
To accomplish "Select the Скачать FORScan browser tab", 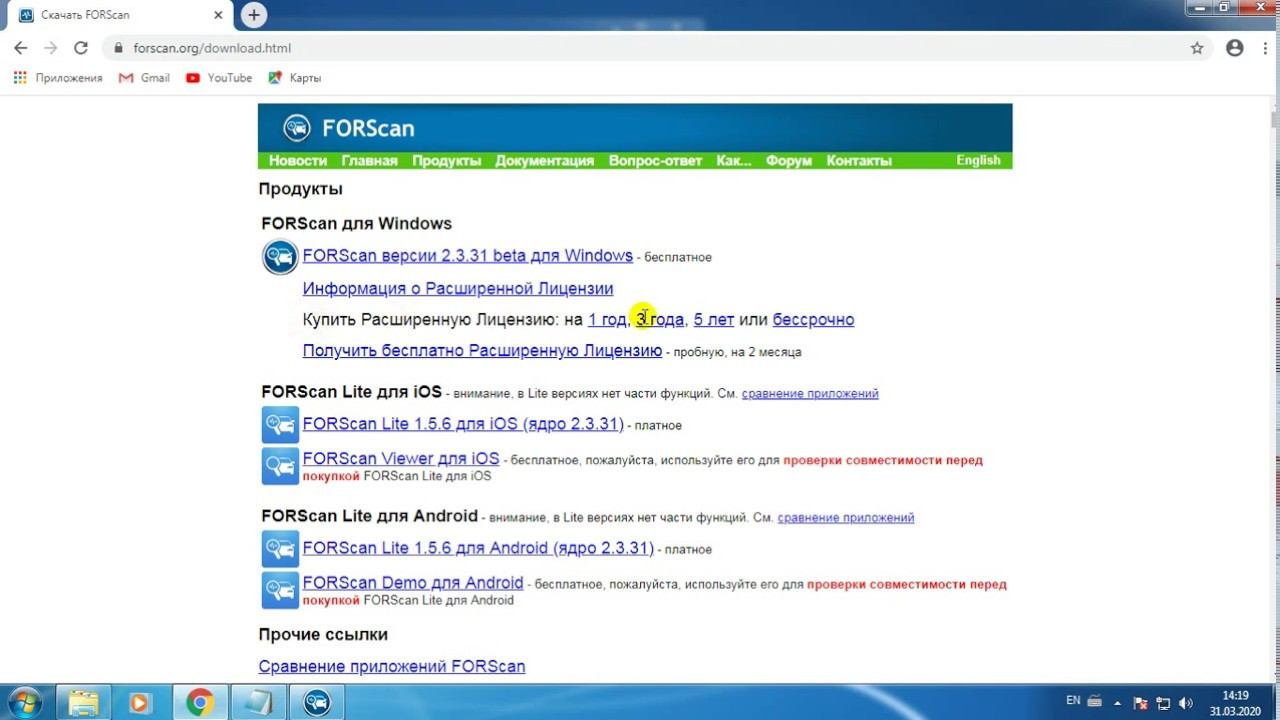I will pos(118,15).
